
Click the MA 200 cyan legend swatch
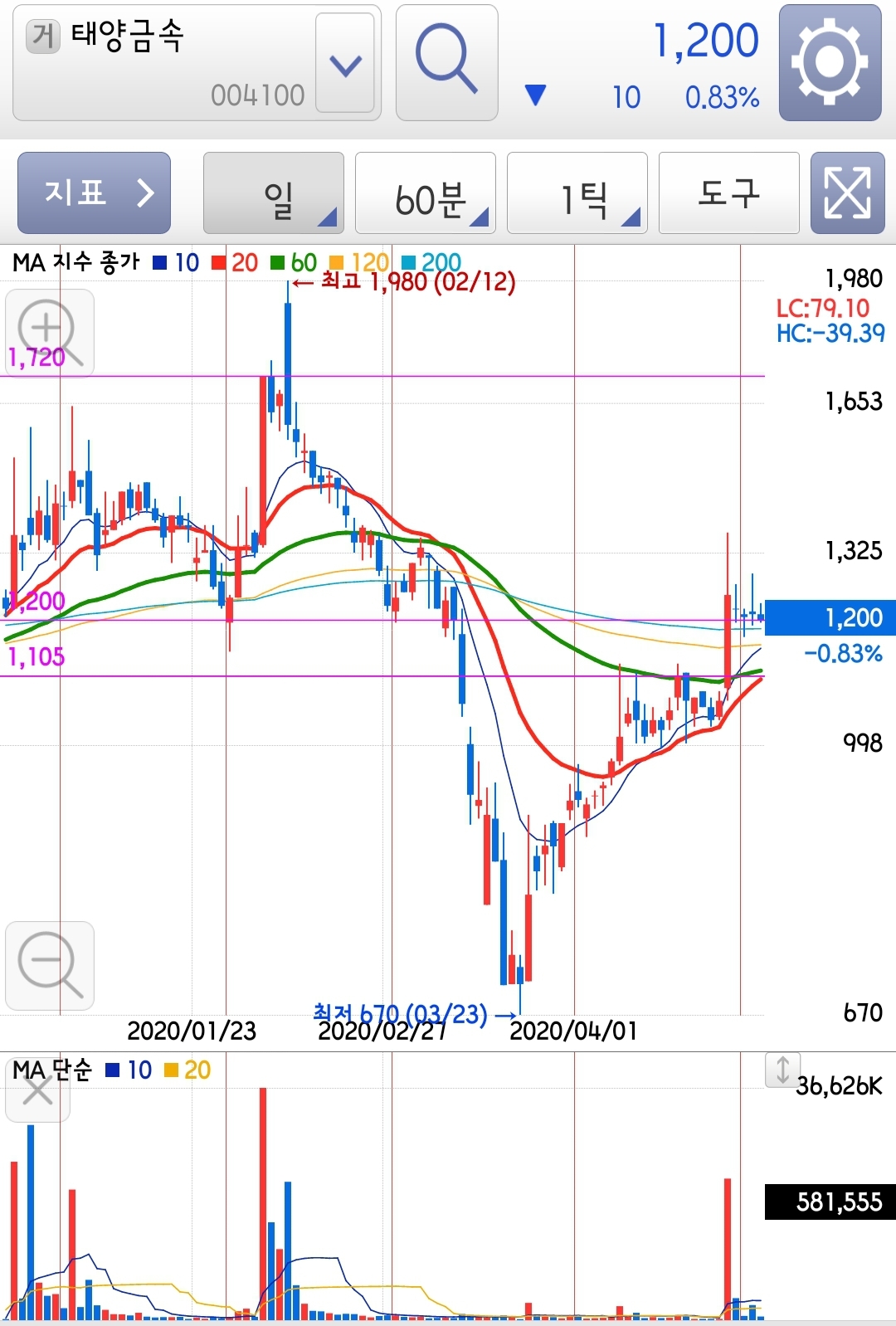[408, 263]
